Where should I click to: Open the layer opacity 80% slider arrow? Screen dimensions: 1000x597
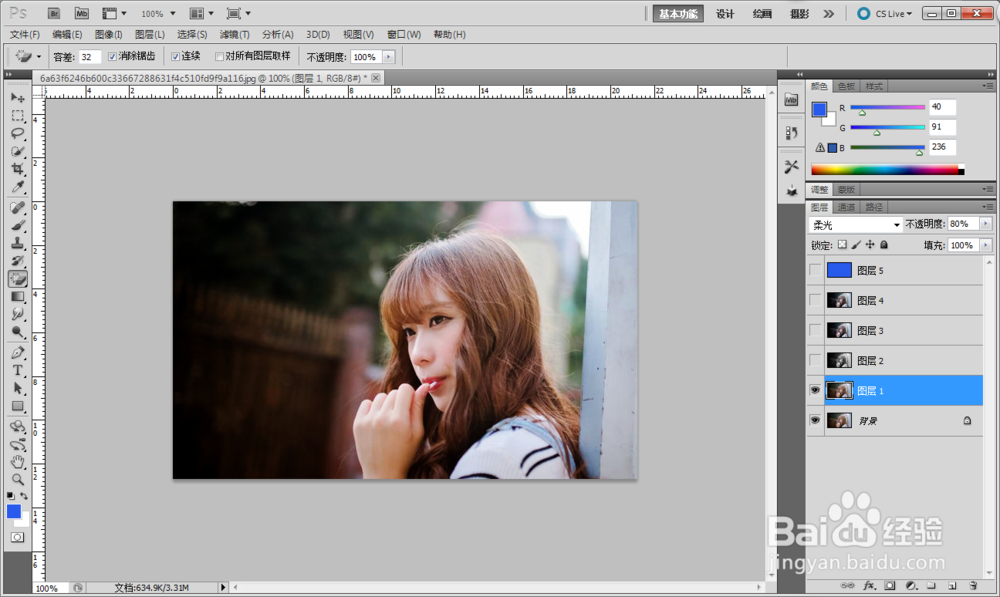(x=985, y=224)
